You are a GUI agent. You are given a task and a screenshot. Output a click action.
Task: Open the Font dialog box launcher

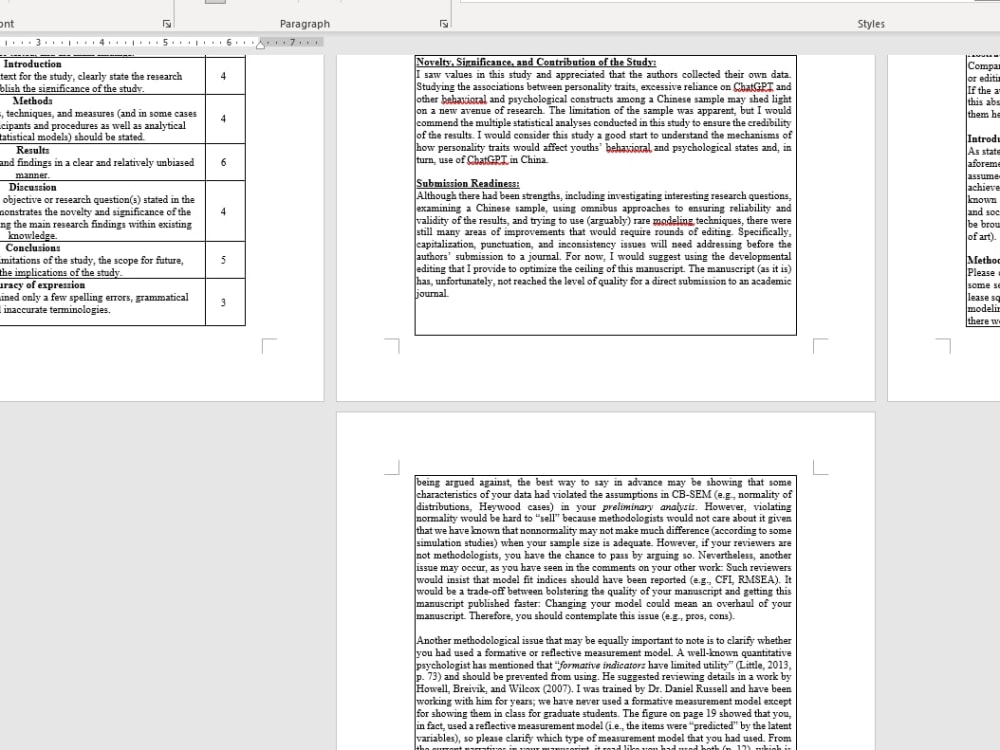(x=167, y=24)
